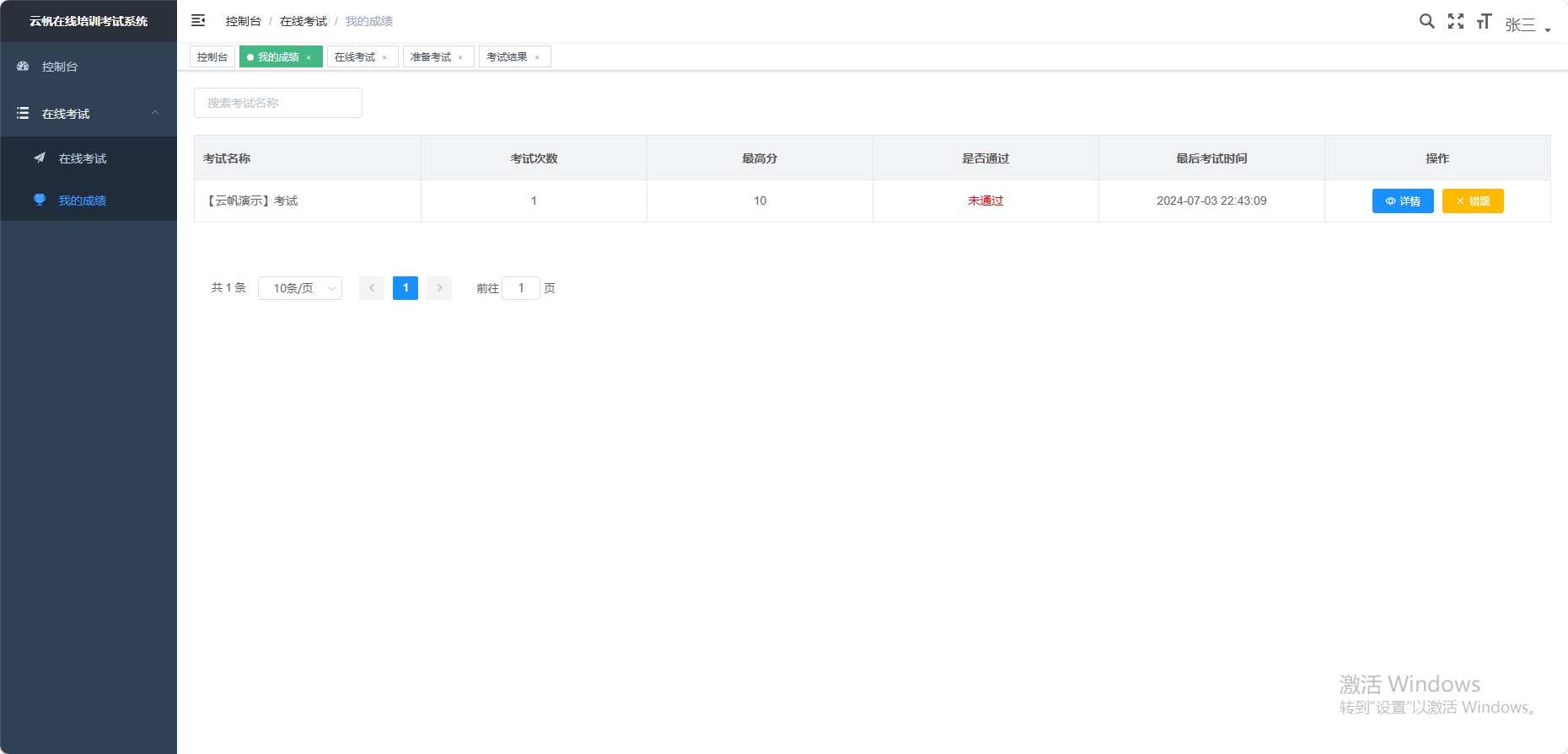Click the 考试次数 column header
1568x754 pixels.
534,158
